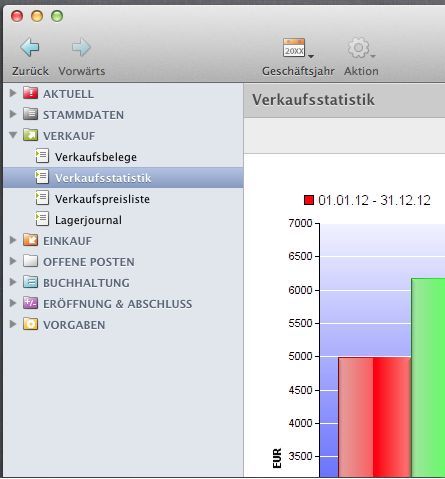Screen dimensions: 445x479
Task: Select the highlighted Verkaufsstatistik entry
Action: (x=123, y=178)
